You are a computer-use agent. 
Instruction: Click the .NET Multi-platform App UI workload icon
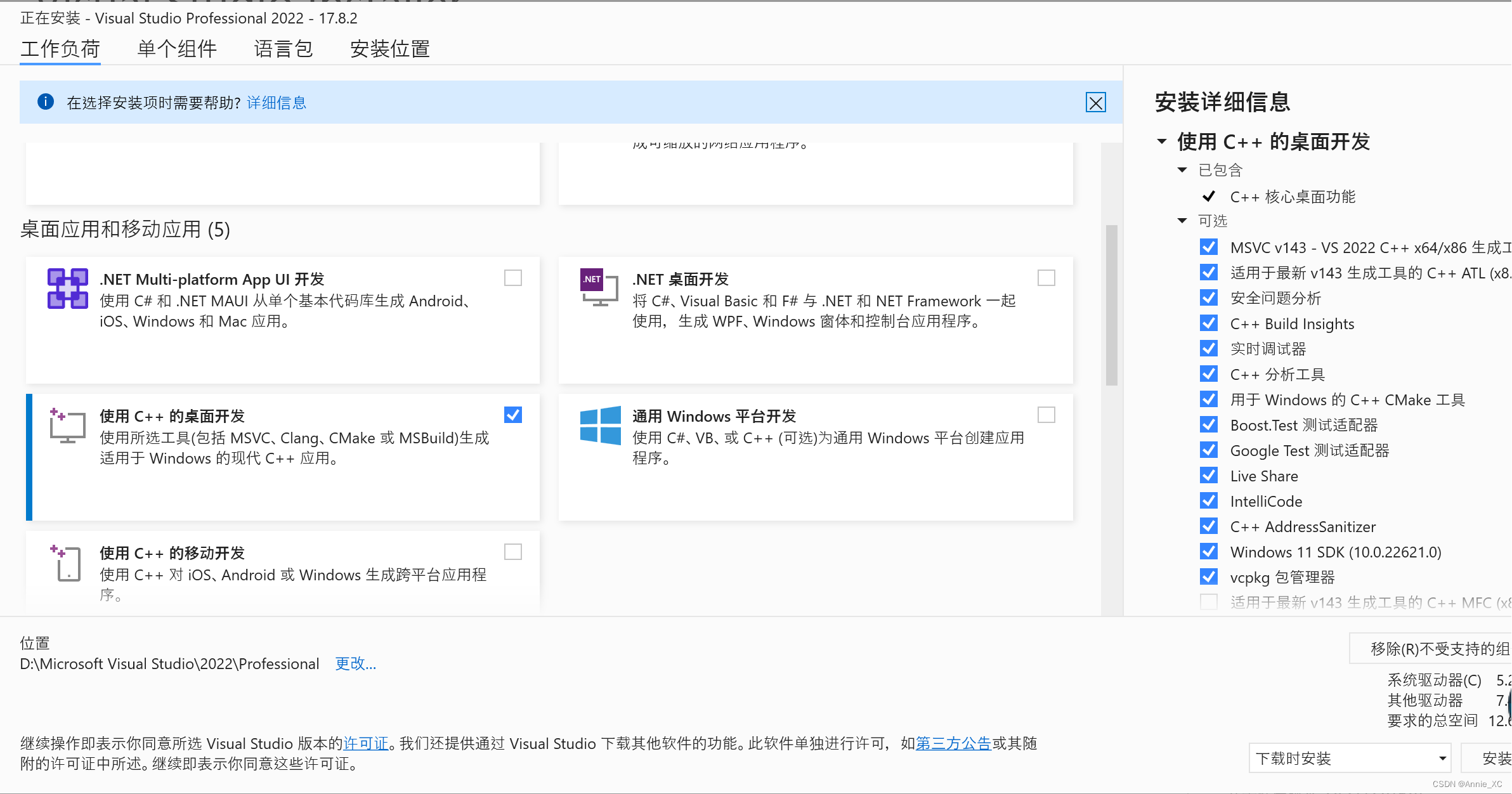click(x=67, y=289)
